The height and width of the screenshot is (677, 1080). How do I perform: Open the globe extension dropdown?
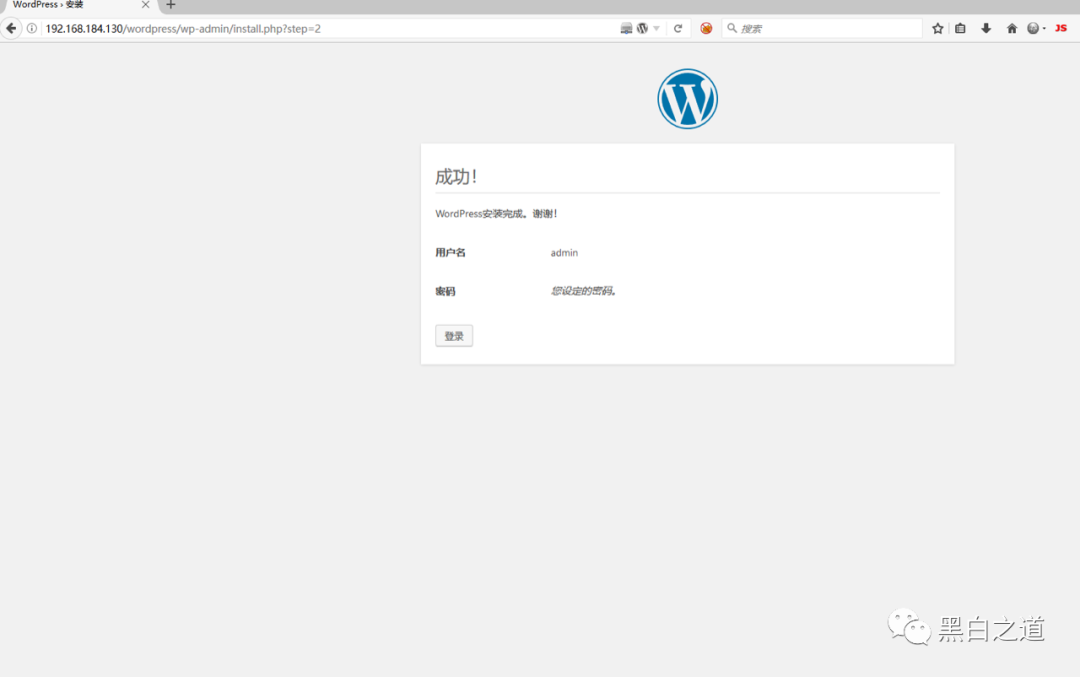coord(1036,28)
